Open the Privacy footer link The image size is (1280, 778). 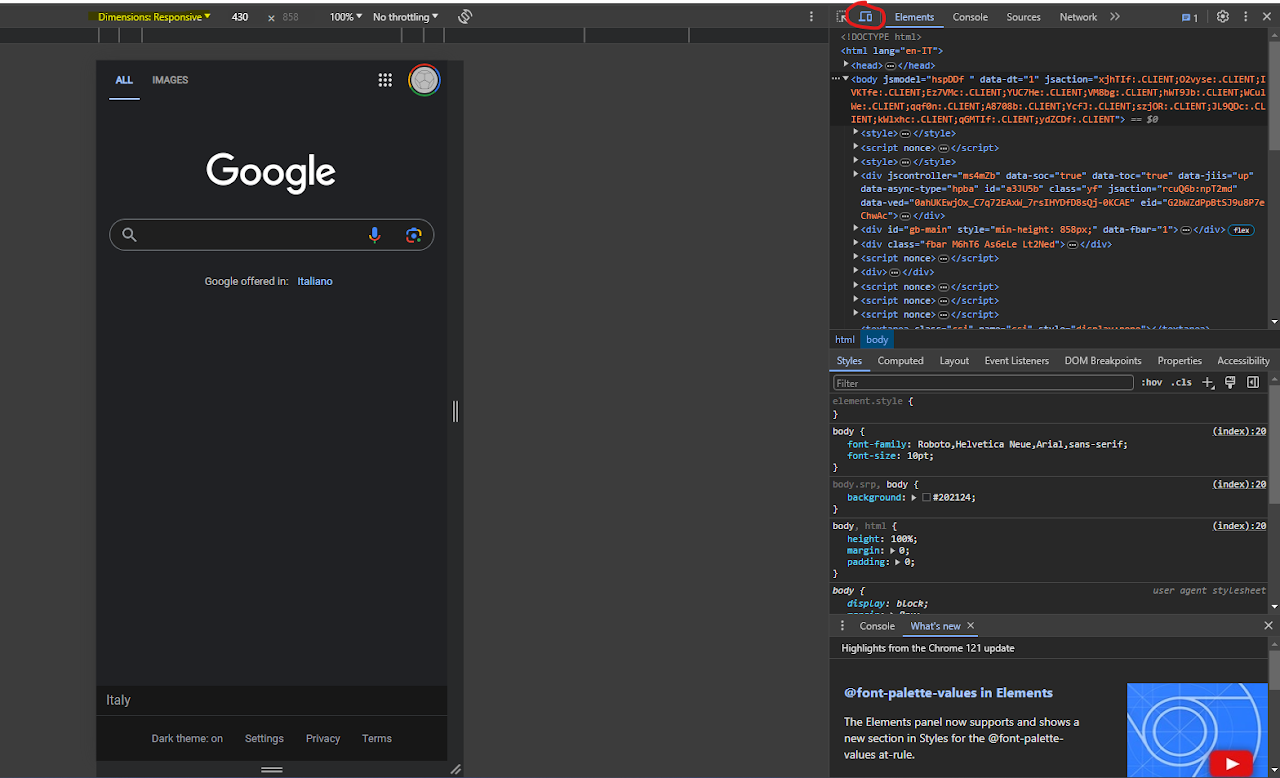coord(323,738)
